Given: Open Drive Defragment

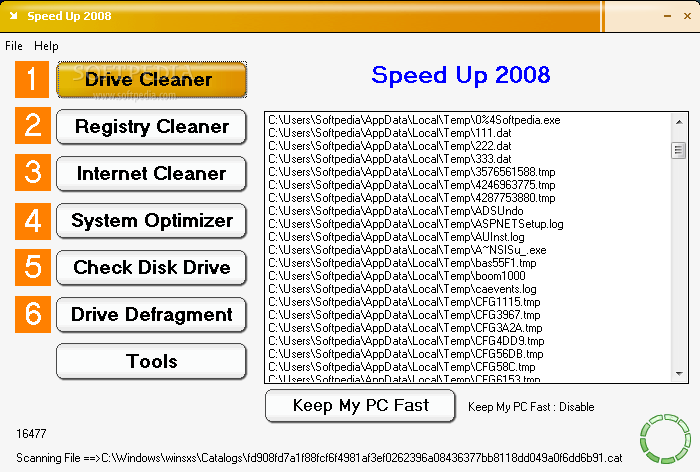Looking at the screenshot, I should pyautogui.click(x=151, y=315).
